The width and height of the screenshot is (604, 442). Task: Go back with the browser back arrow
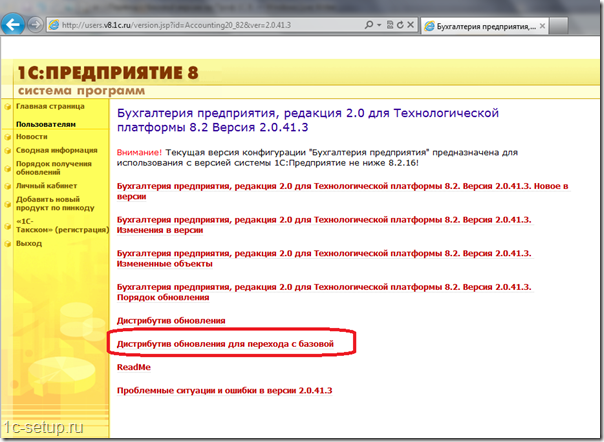click(12, 24)
